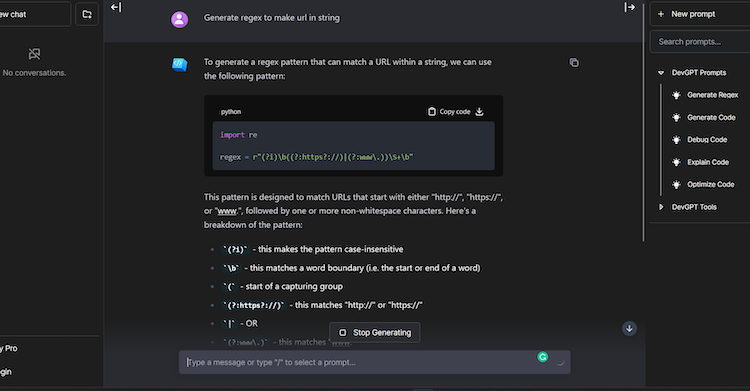The width and height of the screenshot is (750, 391).
Task: Click the Grammarly icon in message box
Action: pos(542,357)
